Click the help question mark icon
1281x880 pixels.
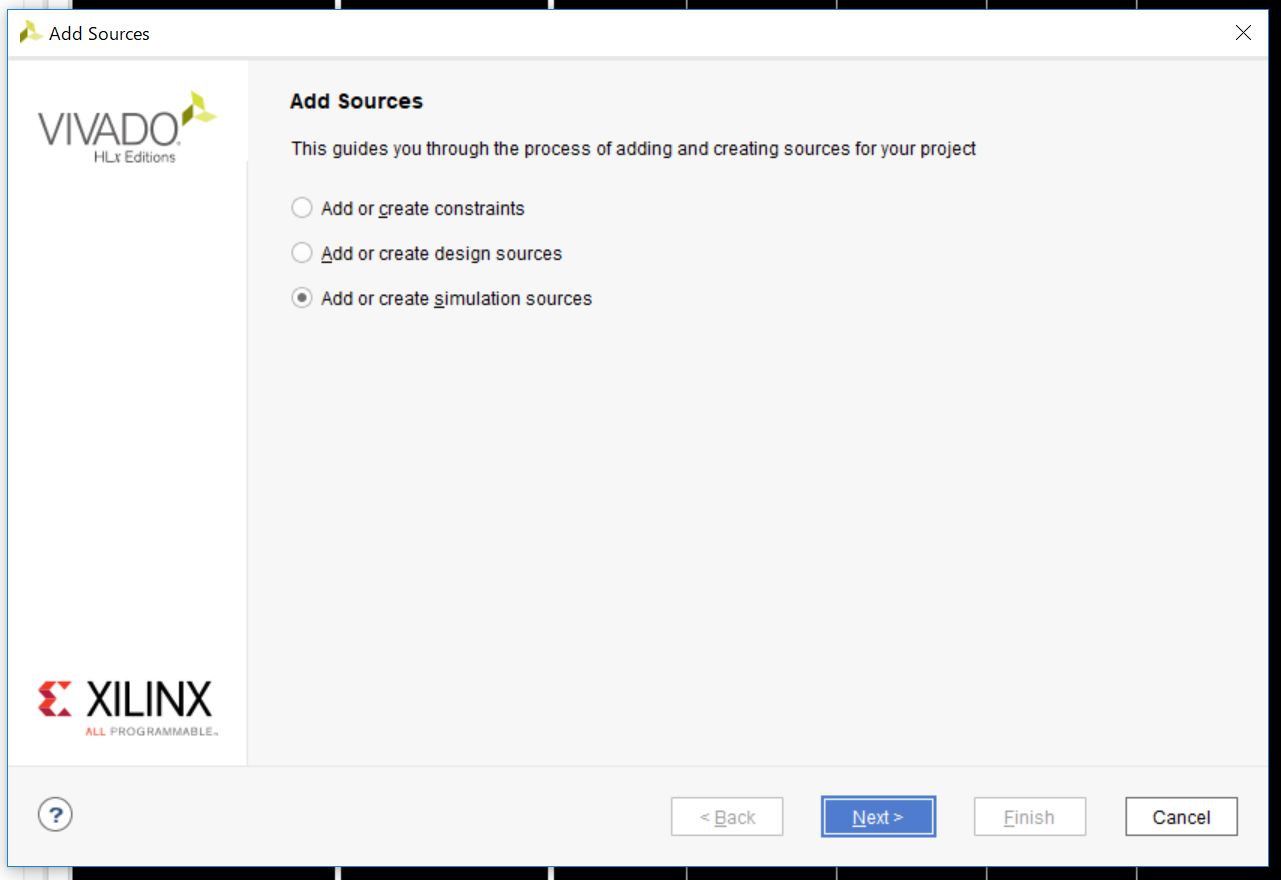(x=55, y=814)
